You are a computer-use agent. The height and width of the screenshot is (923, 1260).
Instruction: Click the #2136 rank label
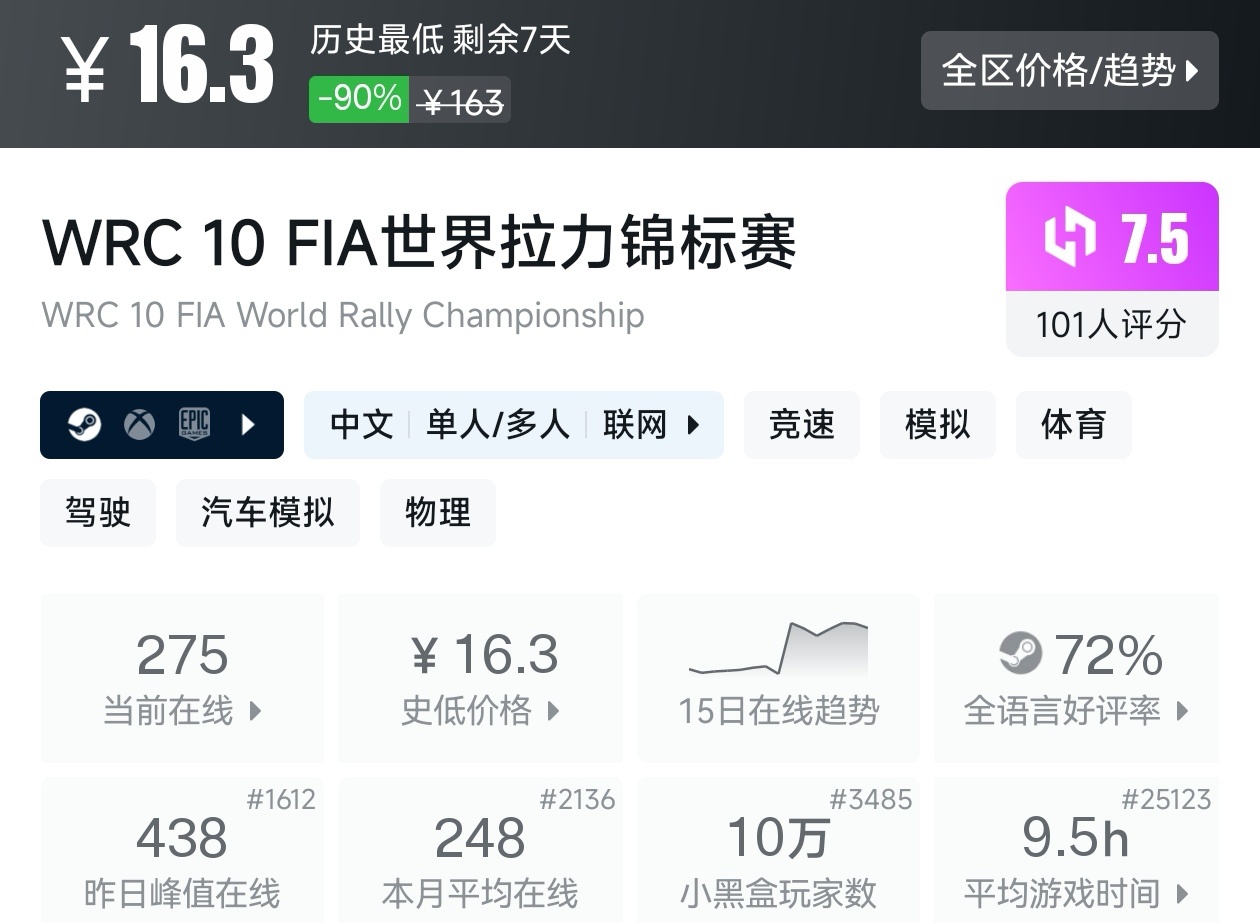[x=578, y=800]
